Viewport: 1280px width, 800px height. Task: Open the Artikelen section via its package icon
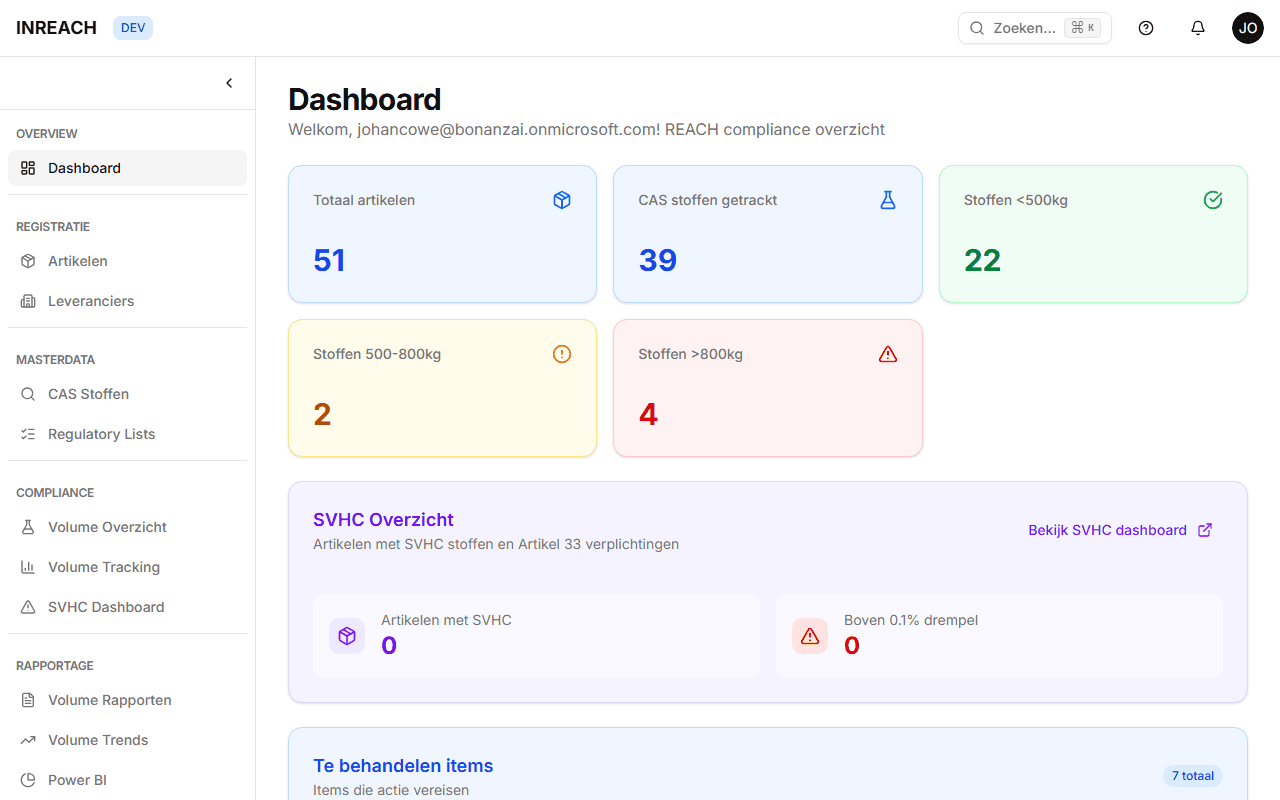[28, 261]
